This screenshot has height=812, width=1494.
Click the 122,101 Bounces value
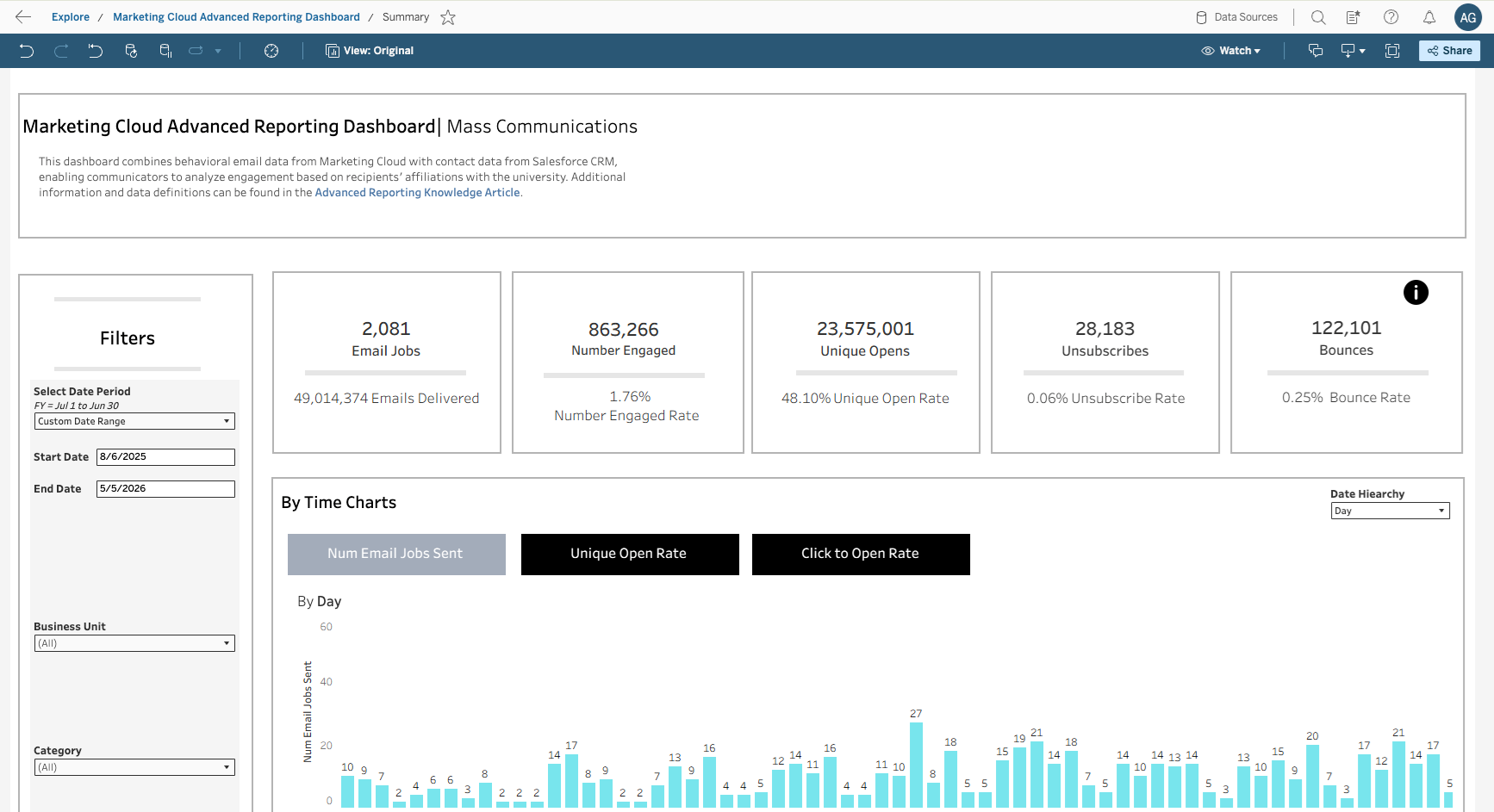coord(1346,328)
